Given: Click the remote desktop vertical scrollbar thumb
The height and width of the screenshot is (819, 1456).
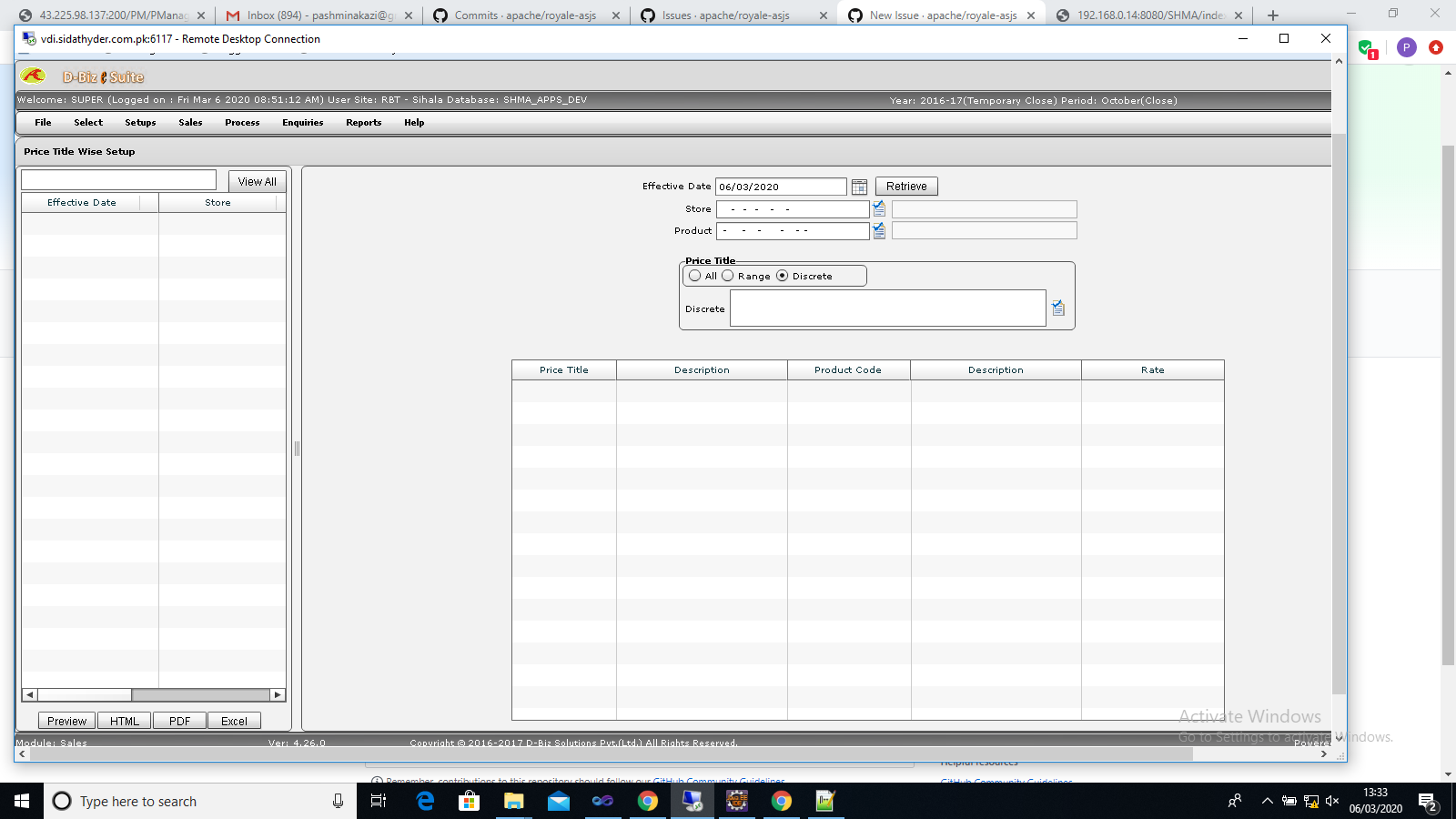Looking at the screenshot, I should pyautogui.click(x=1339, y=414).
